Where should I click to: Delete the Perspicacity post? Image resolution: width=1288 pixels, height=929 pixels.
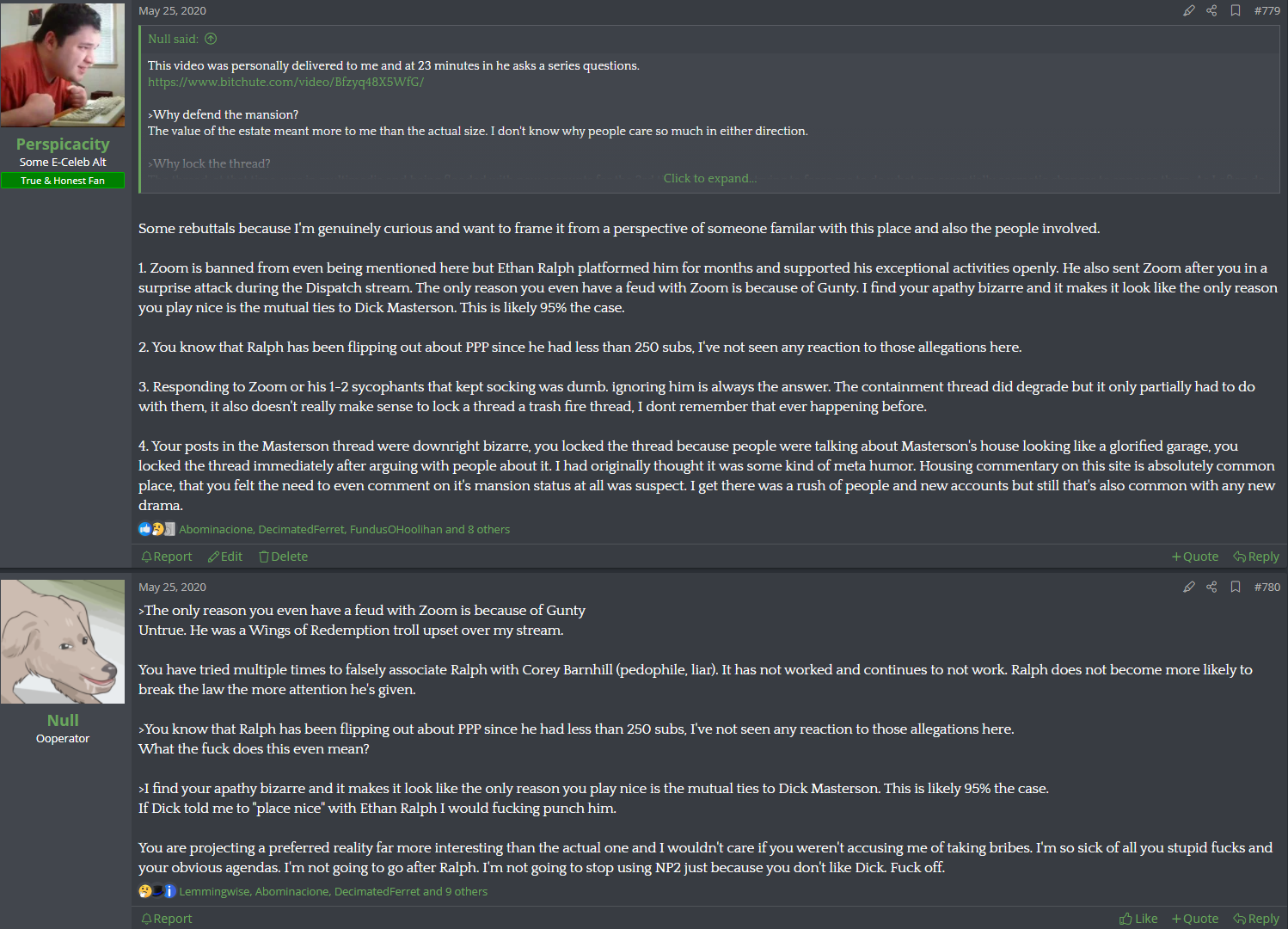[x=283, y=557]
